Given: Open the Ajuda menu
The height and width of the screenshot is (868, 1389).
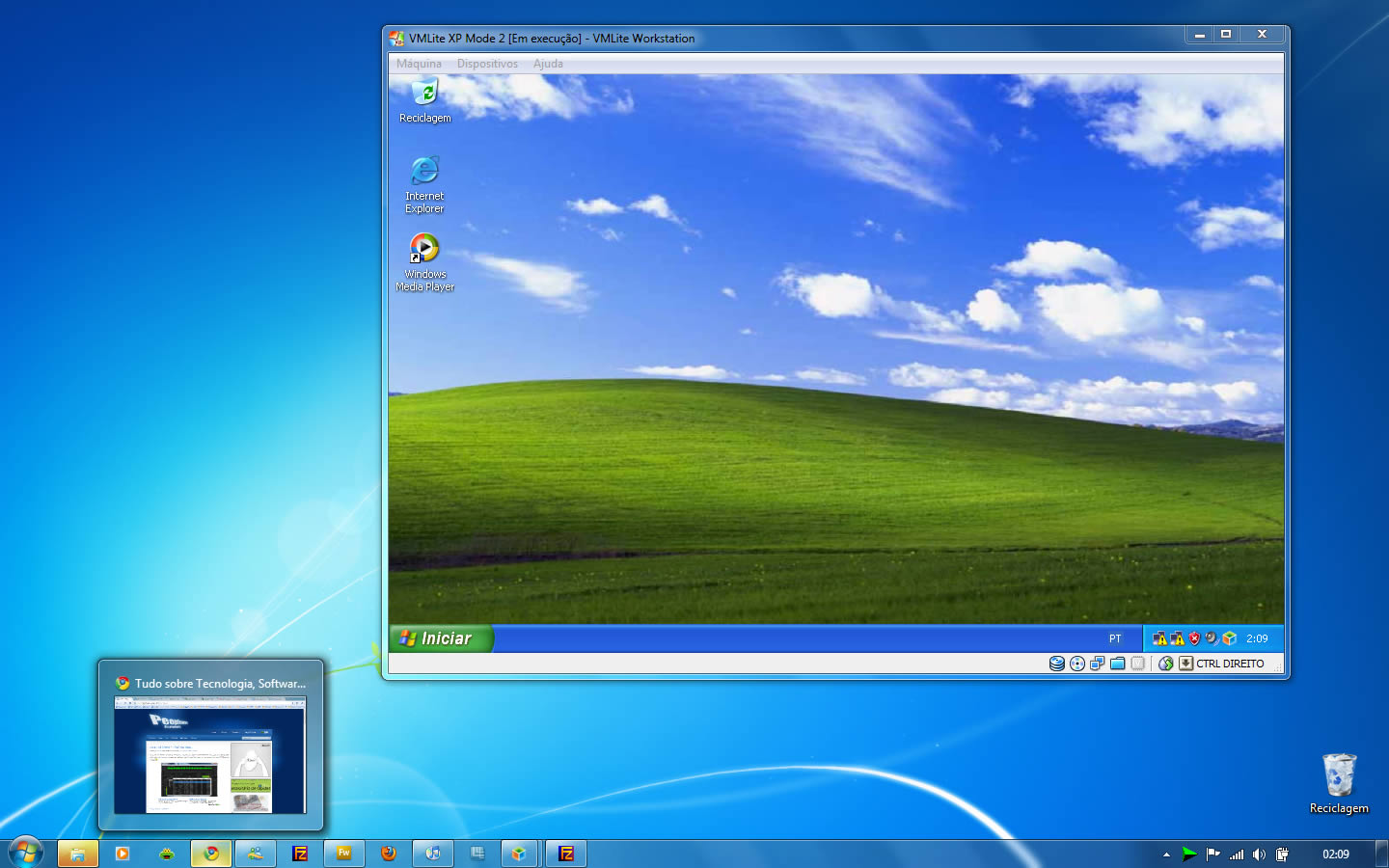Looking at the screenshot, I should [548, 64].
